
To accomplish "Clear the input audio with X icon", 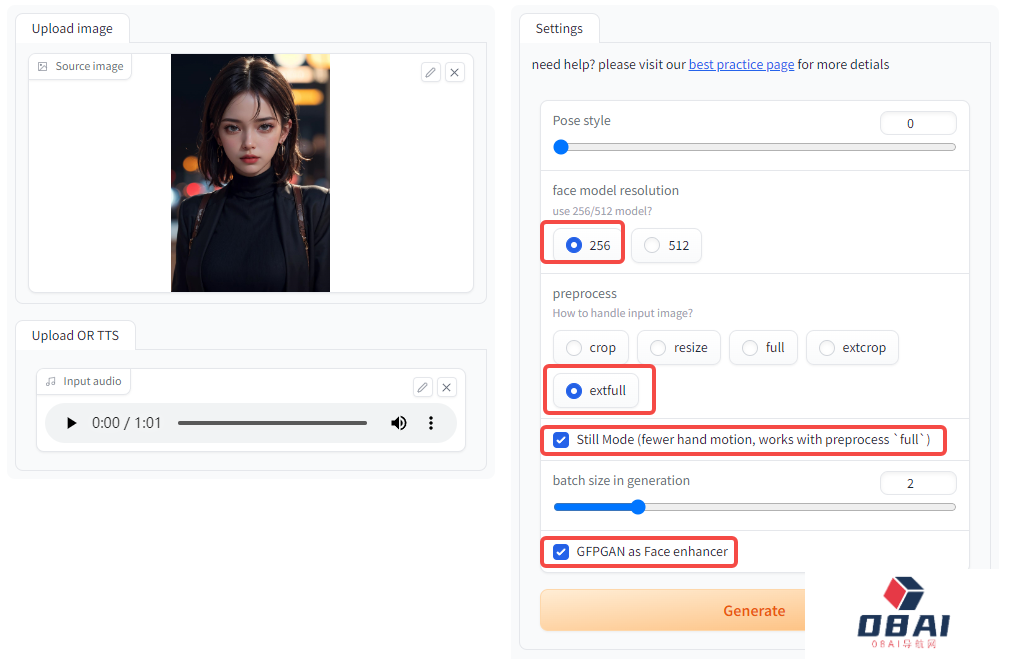I will 447,387.
